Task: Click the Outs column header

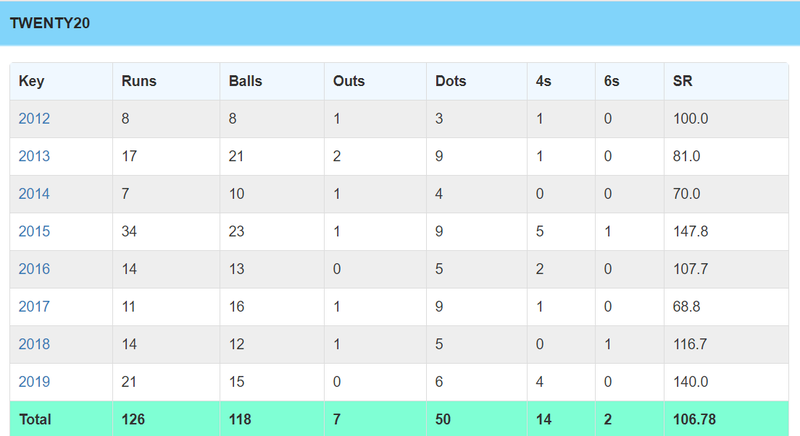Action: coord(349,81)
